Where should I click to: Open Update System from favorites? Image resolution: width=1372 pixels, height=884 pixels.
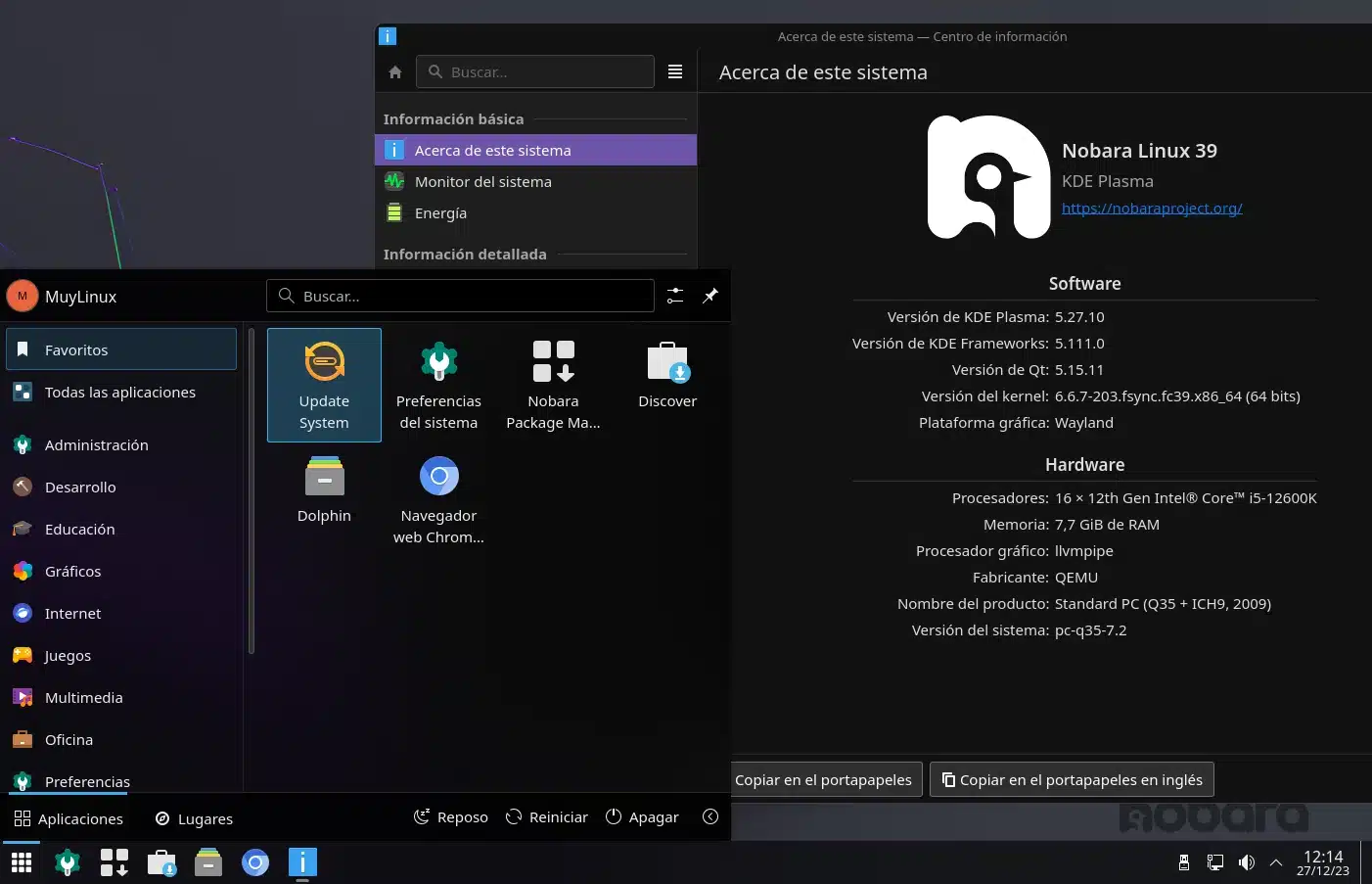(324, 386)
